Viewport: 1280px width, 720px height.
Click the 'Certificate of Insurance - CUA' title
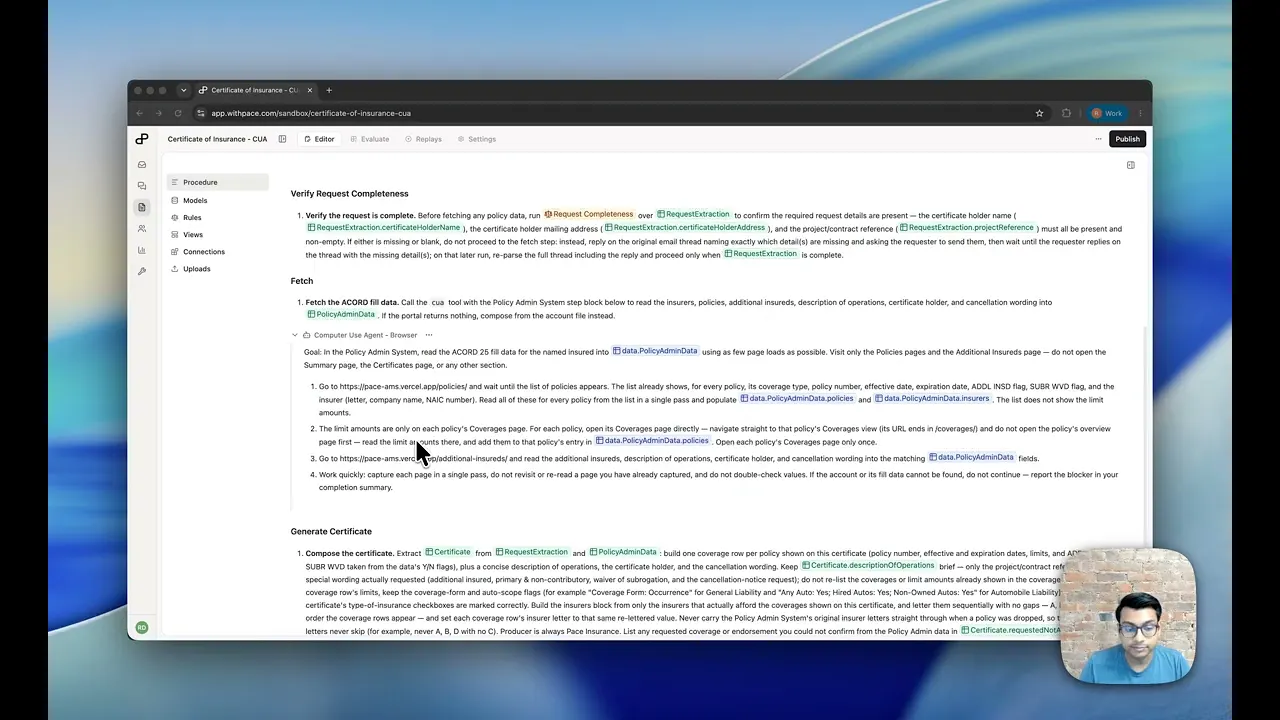(x=217, y=139)
